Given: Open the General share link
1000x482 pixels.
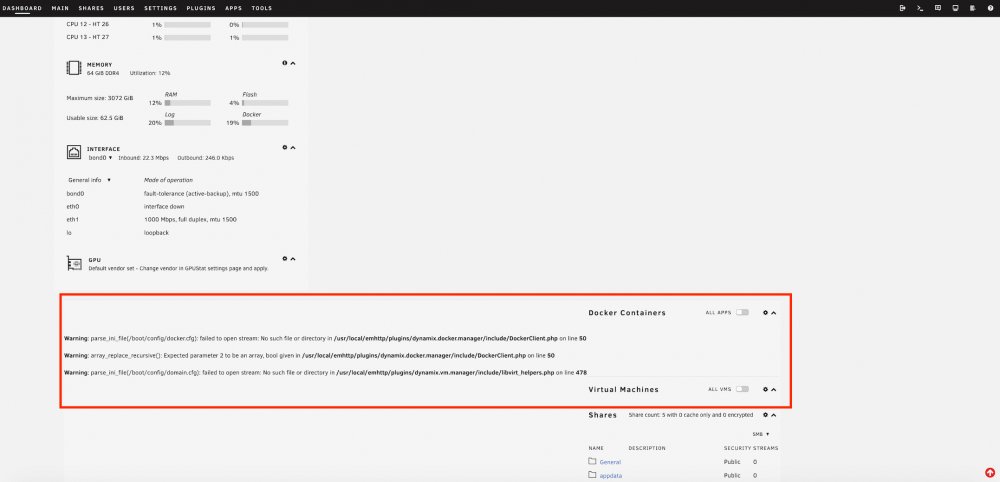Looking at the screenshot, I should click(610, 462).
